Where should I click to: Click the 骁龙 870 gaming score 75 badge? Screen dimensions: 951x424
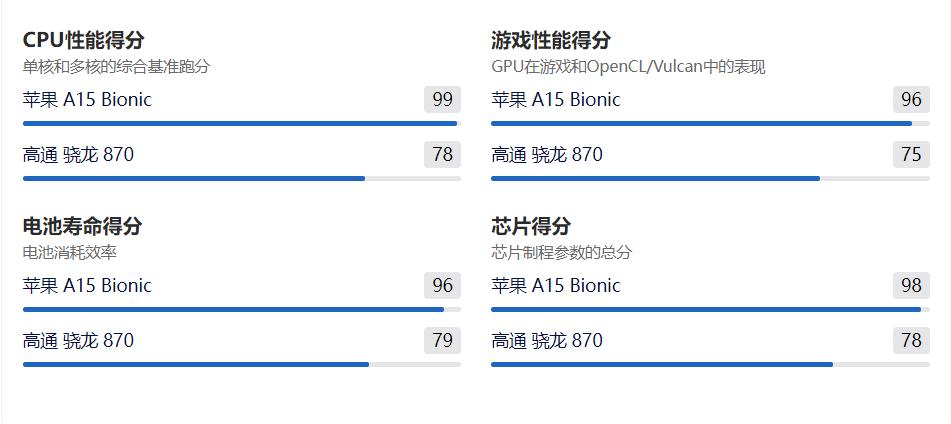click(x=911, y=154)
